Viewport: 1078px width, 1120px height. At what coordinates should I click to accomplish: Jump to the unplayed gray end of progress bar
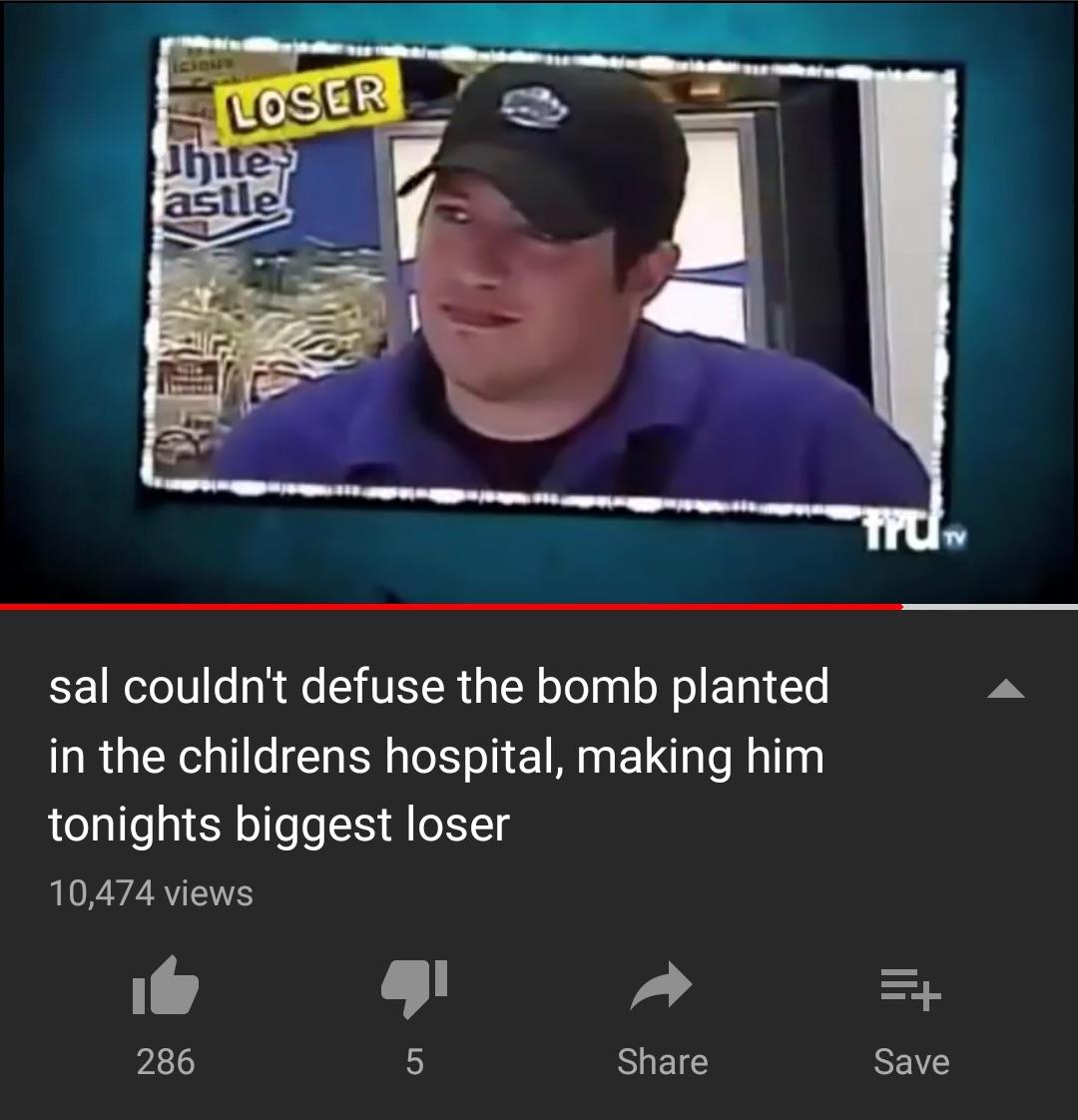[990, 607]
